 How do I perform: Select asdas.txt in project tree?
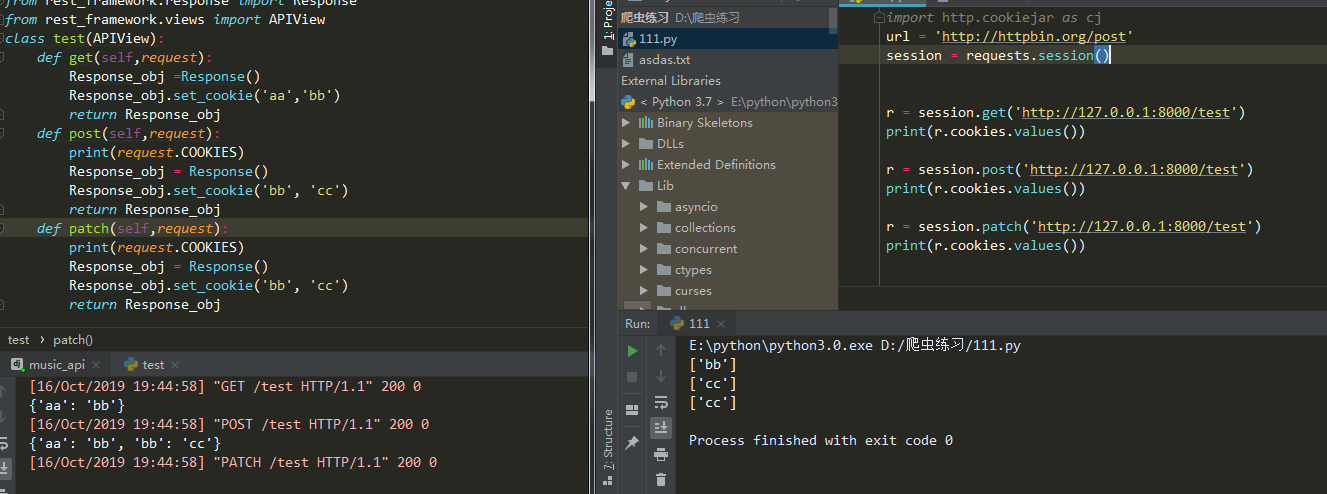(728, 60)
